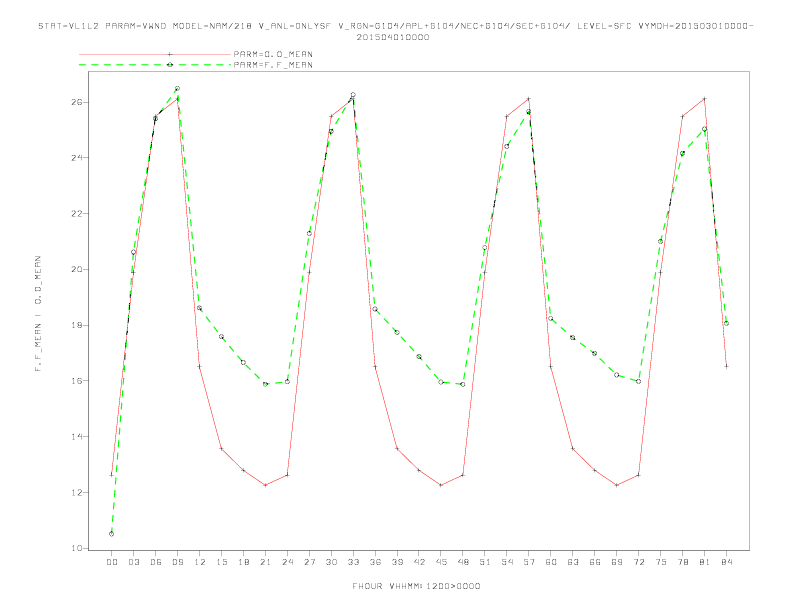
Task: Click forecast hour tick label 60
Action: (x=551, y=562)
